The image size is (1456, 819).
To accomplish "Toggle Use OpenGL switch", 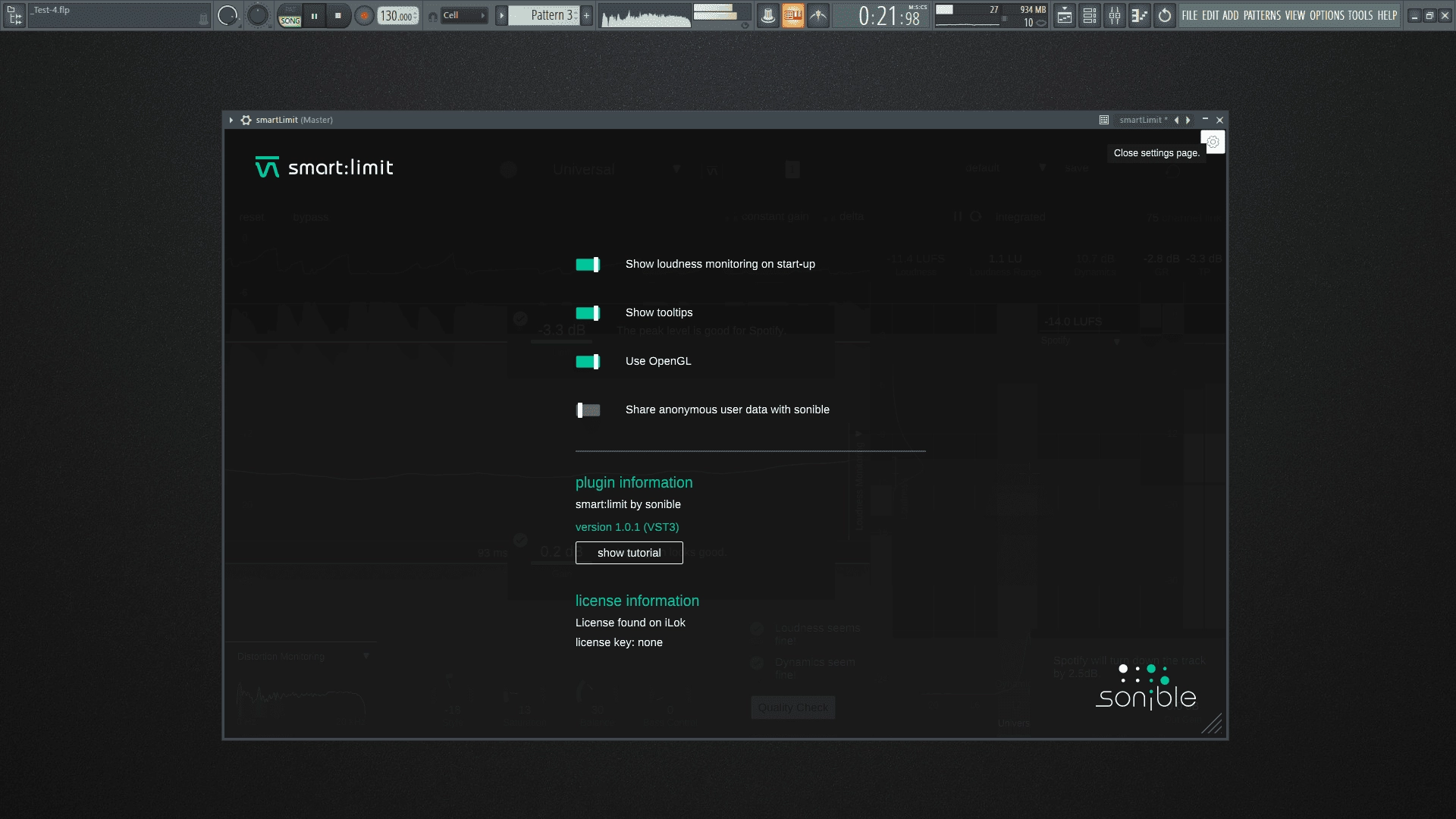I will coord(588,361).
